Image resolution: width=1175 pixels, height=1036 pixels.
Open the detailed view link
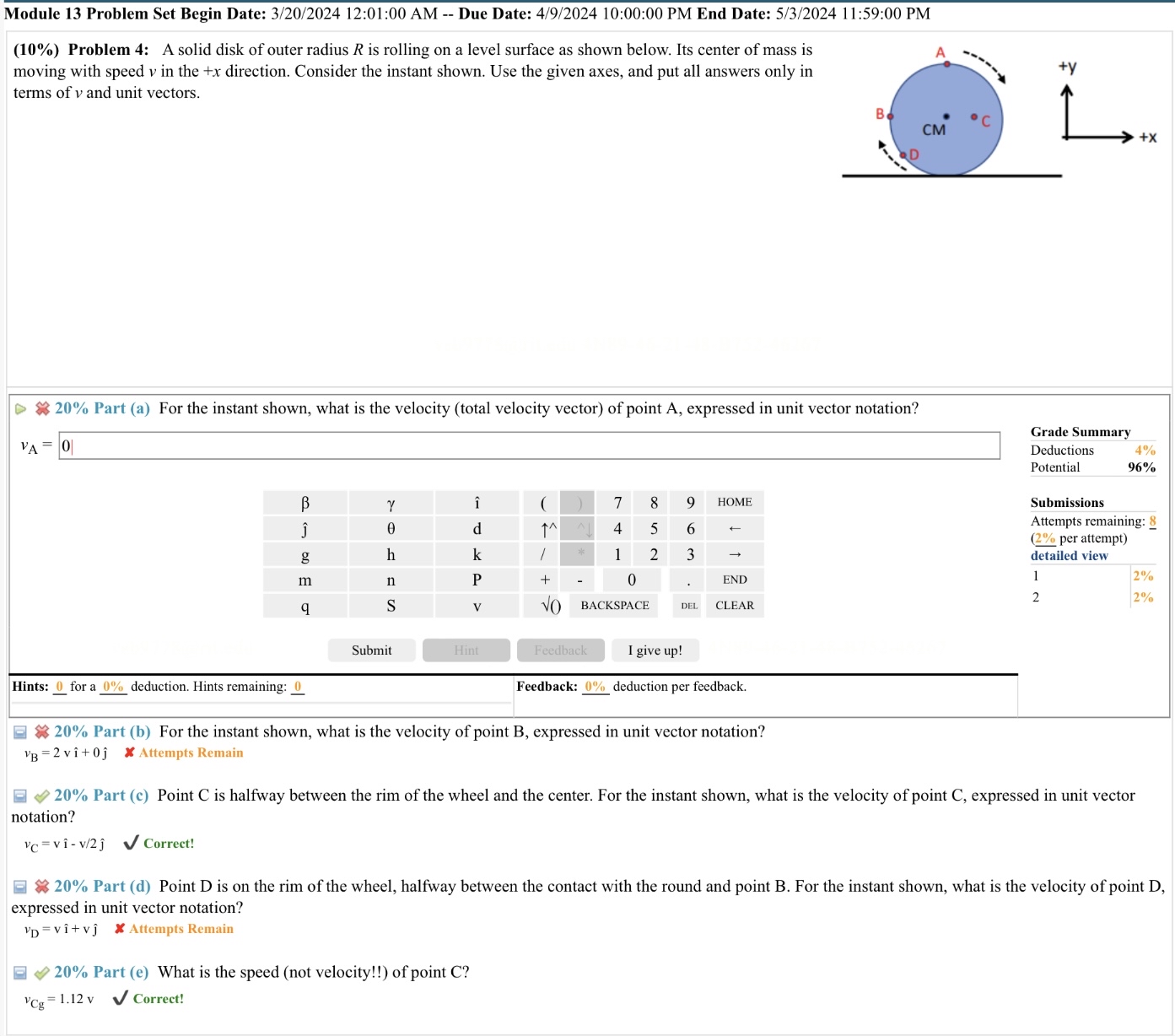(x=1069, y=555)
